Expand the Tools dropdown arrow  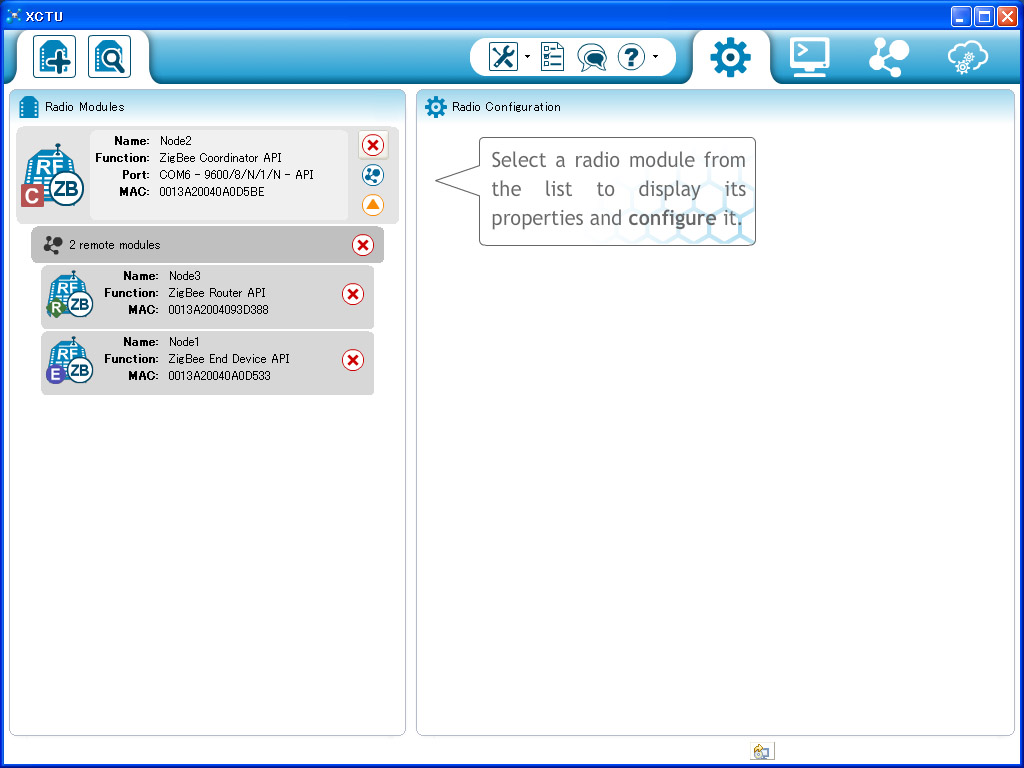527,57
